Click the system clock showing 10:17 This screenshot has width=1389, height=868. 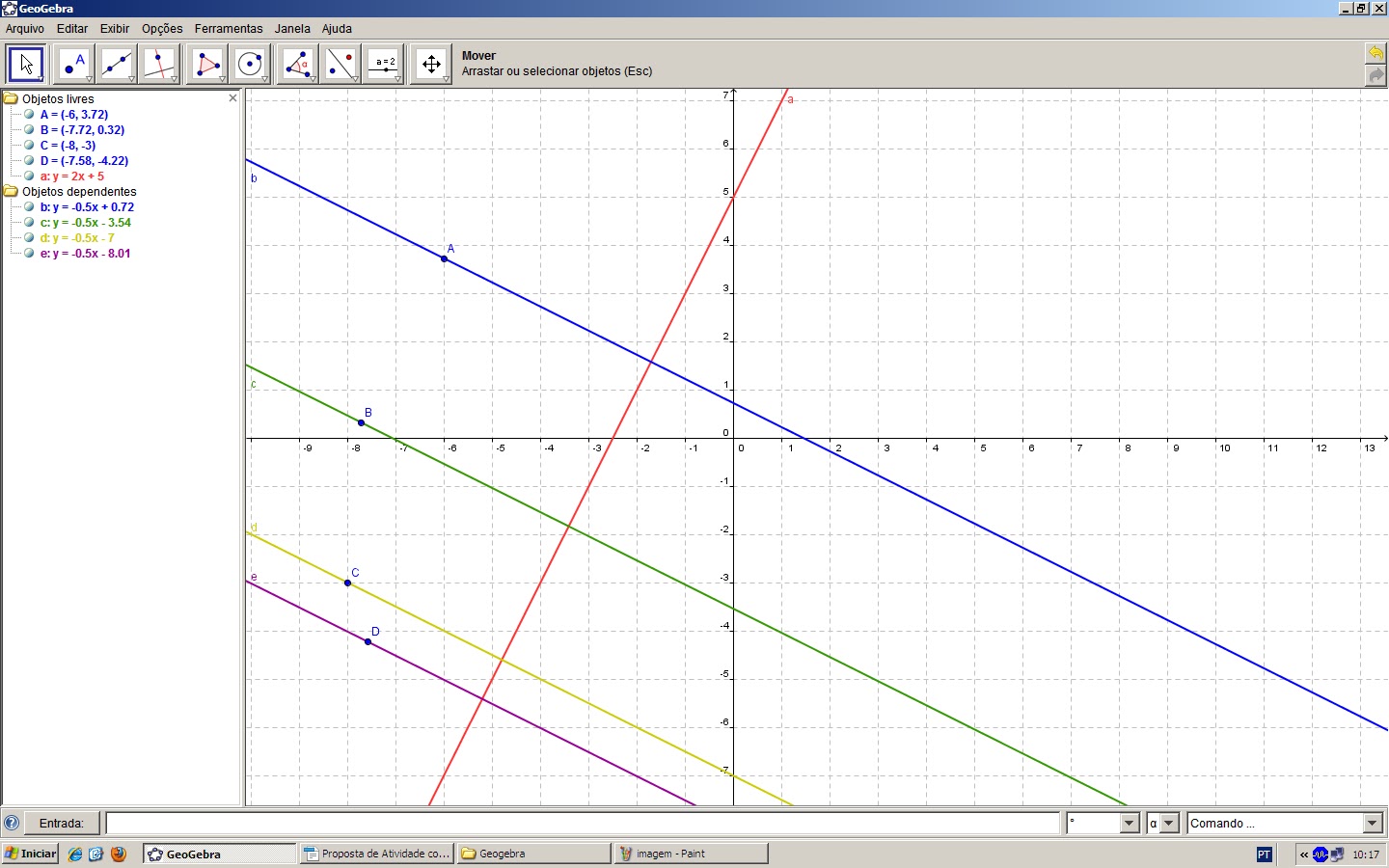1366,854
